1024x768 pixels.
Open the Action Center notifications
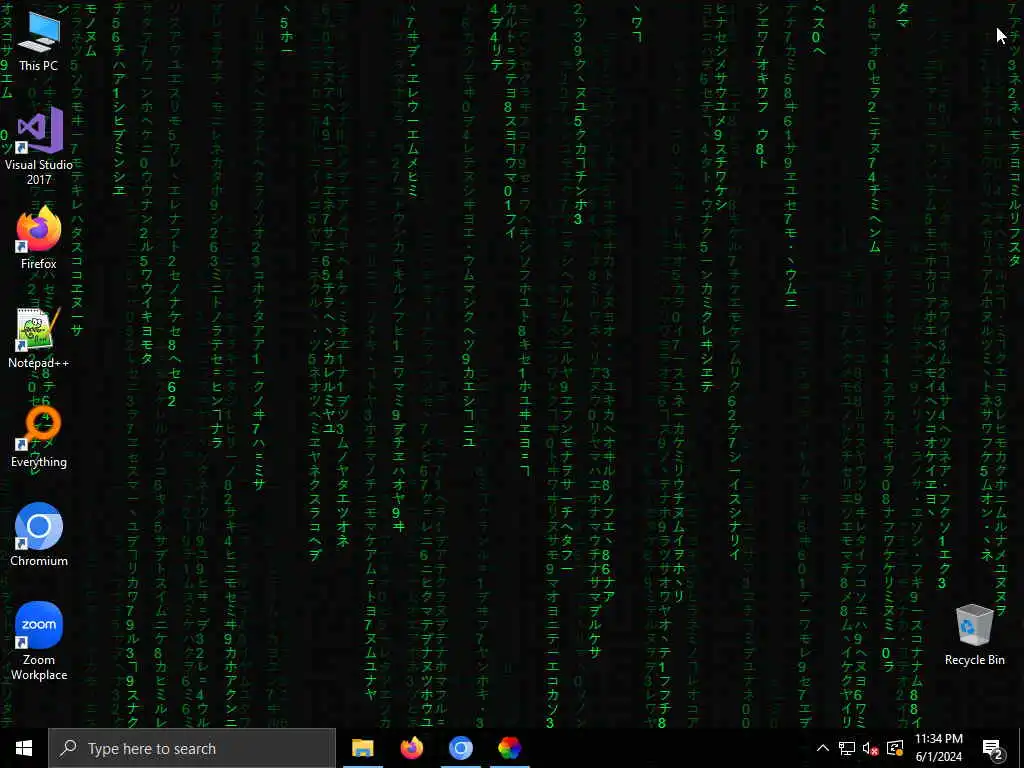coord(993,748)
